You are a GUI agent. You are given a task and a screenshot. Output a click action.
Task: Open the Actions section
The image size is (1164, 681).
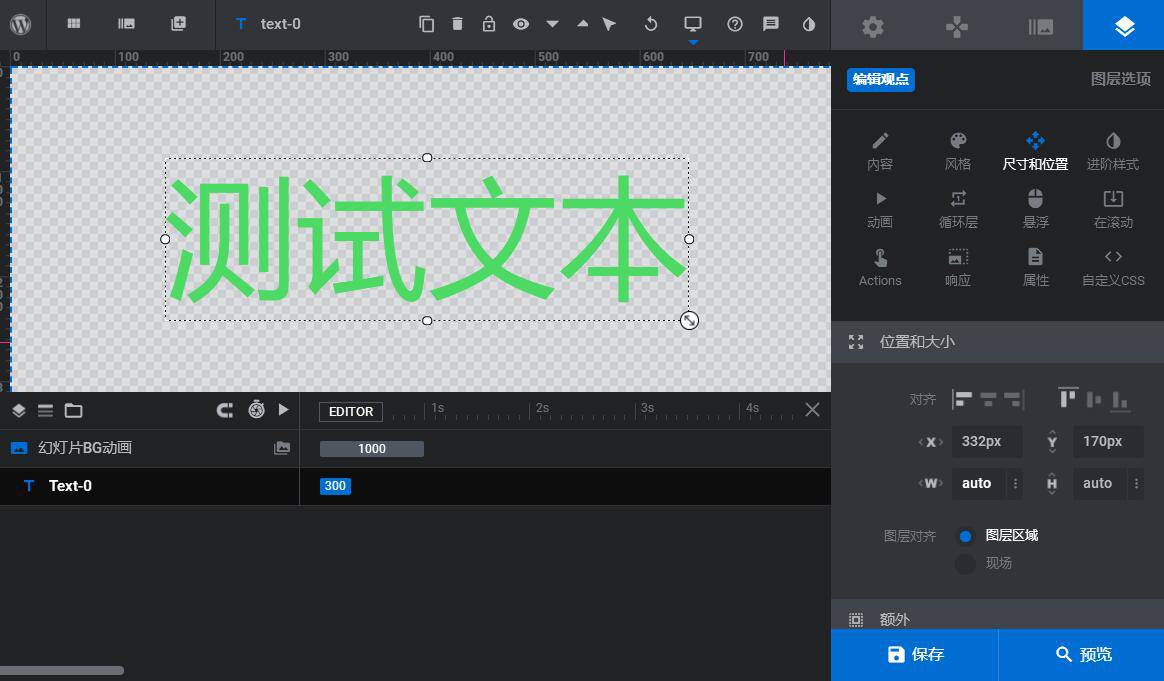[x=880, y=267]
